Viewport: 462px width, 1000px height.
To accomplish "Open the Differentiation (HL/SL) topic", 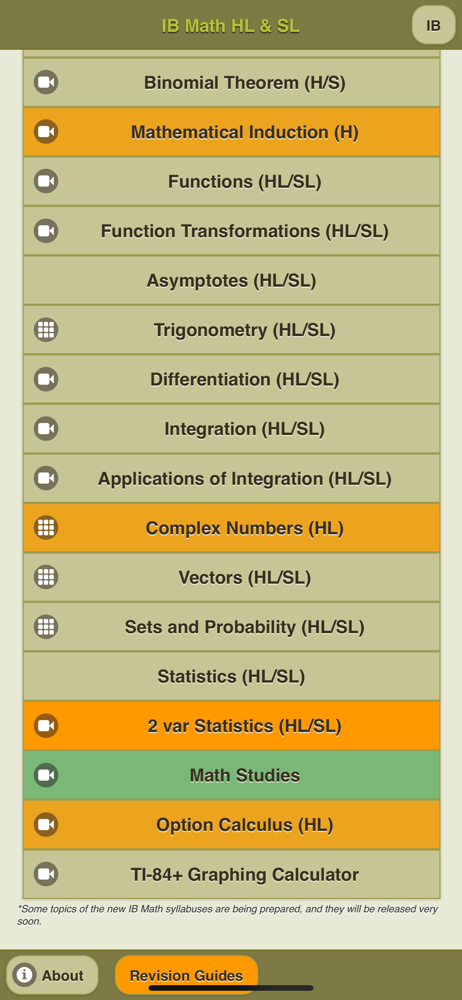I will [x=232, y=379].
